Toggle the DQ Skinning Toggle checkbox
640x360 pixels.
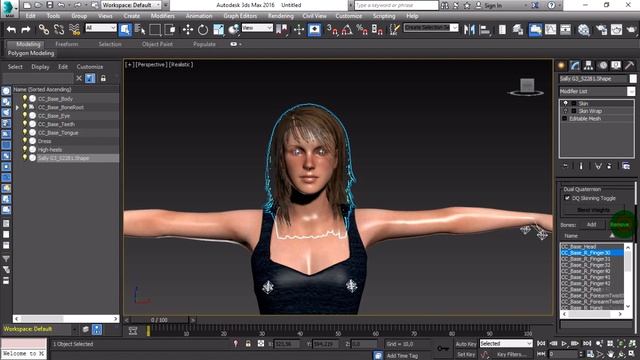(567, 198)
